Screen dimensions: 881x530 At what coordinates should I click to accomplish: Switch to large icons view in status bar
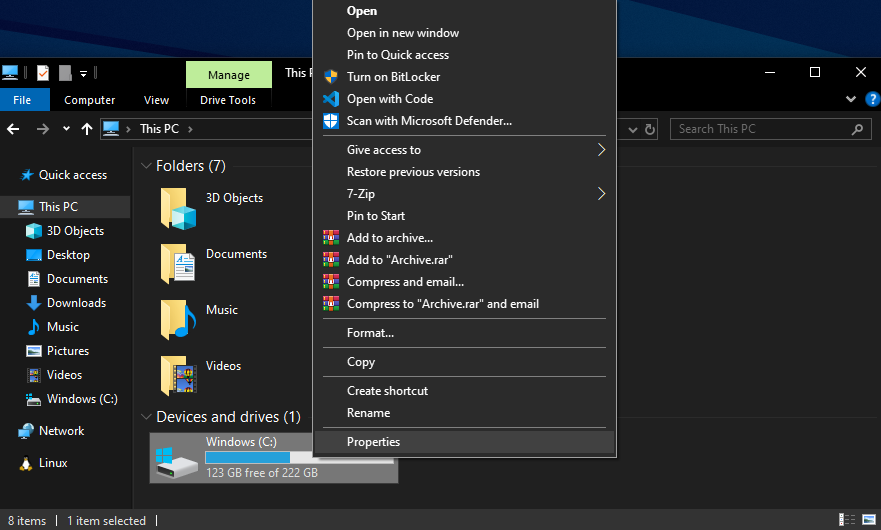[869, 519]
